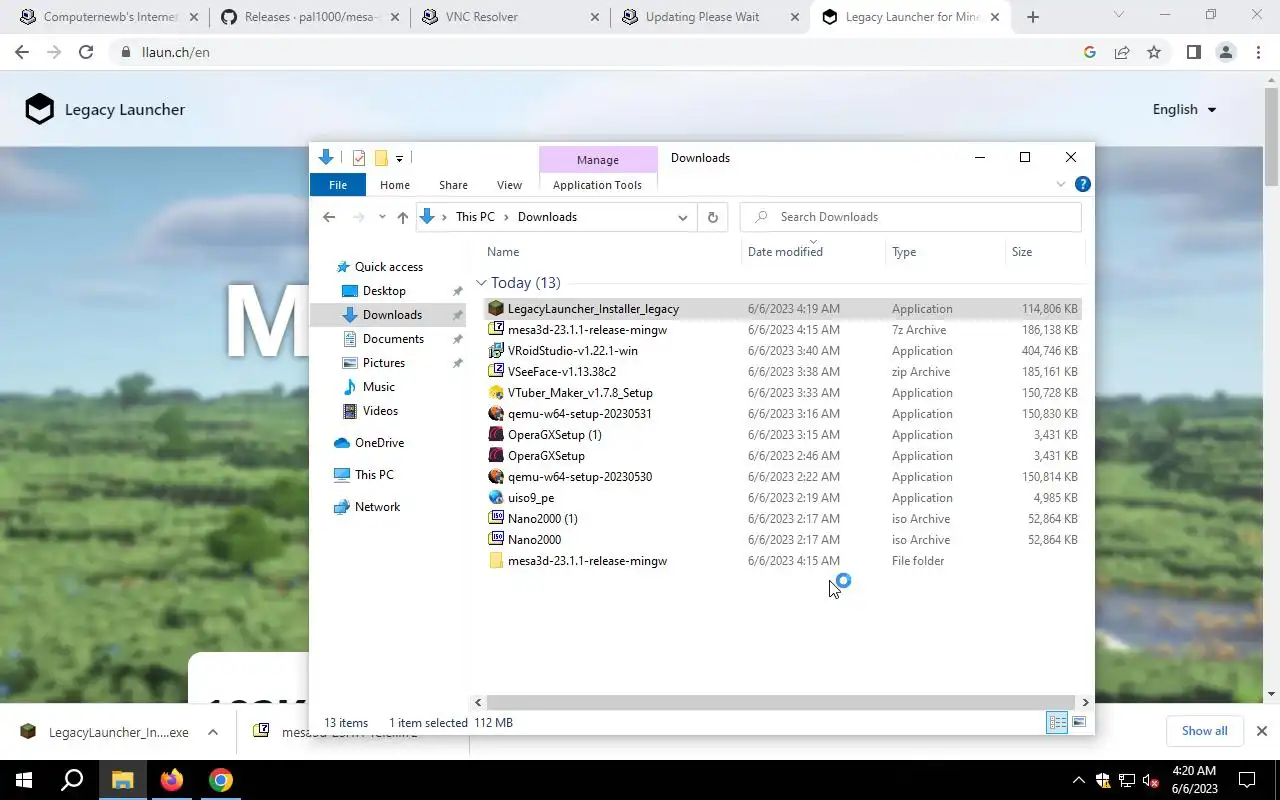Refresh the Downloads folder view
1280x800 pixels.
coord(712,217)
